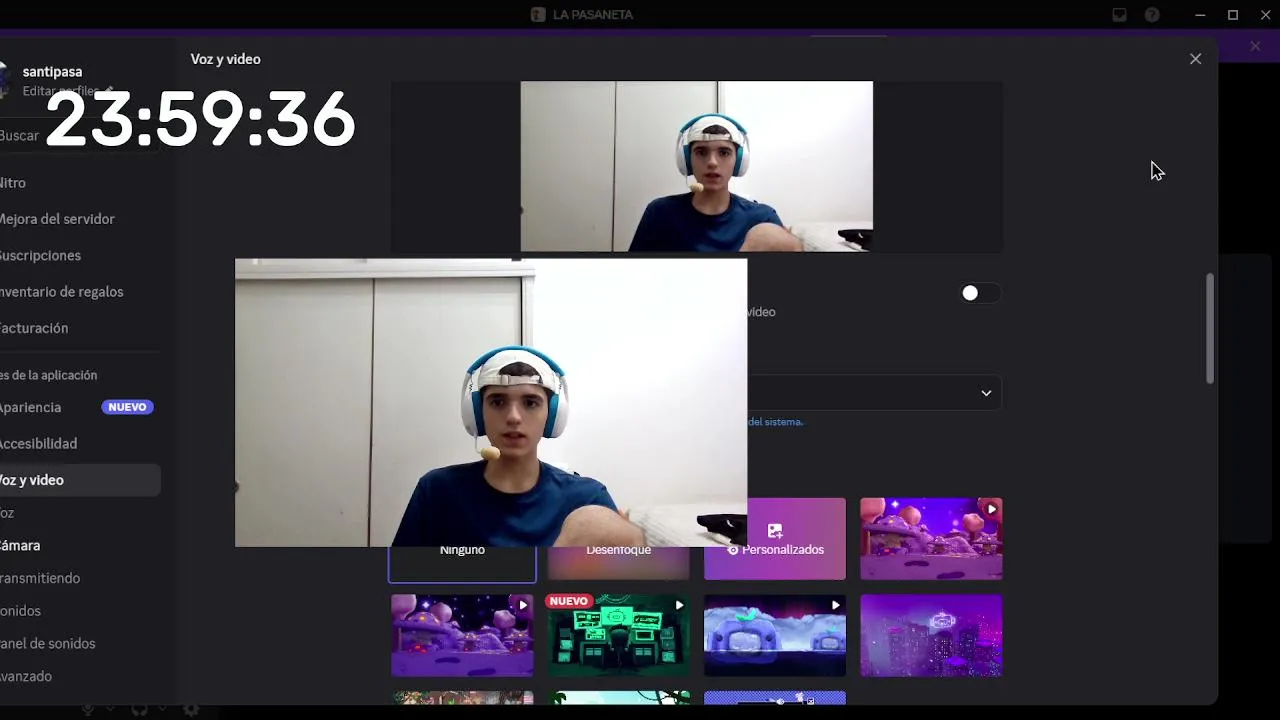Open Facturación settings section
Image resolution: width=1280 pixels, height=720 pixels.
pos(80,328)
